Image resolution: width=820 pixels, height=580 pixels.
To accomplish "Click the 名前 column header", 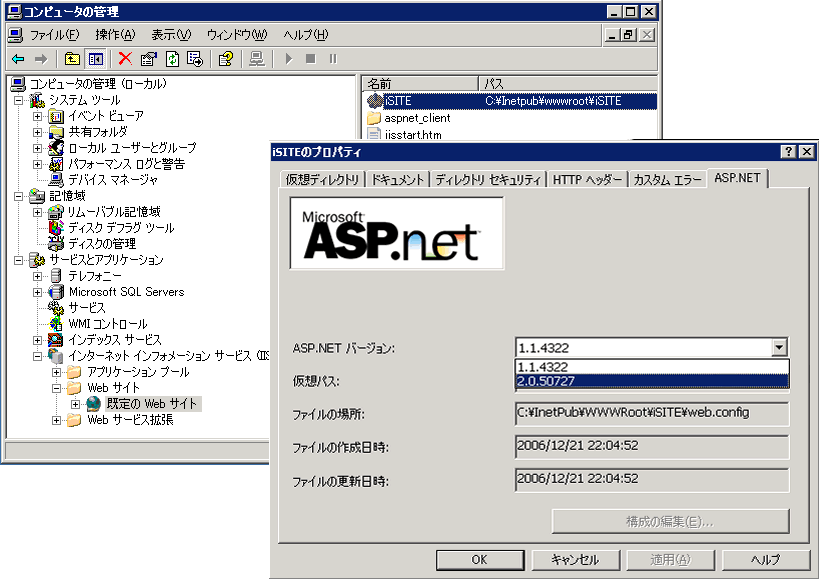I will coord(420,84).
